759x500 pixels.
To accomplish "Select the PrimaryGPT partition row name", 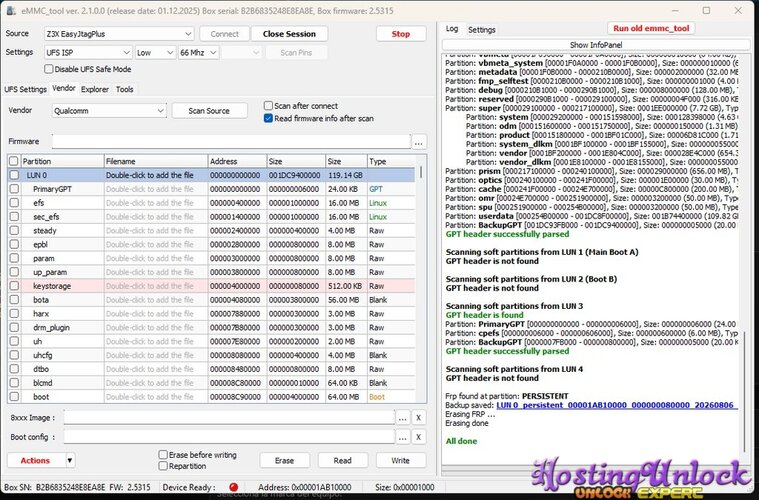I will tap(52, 189).
